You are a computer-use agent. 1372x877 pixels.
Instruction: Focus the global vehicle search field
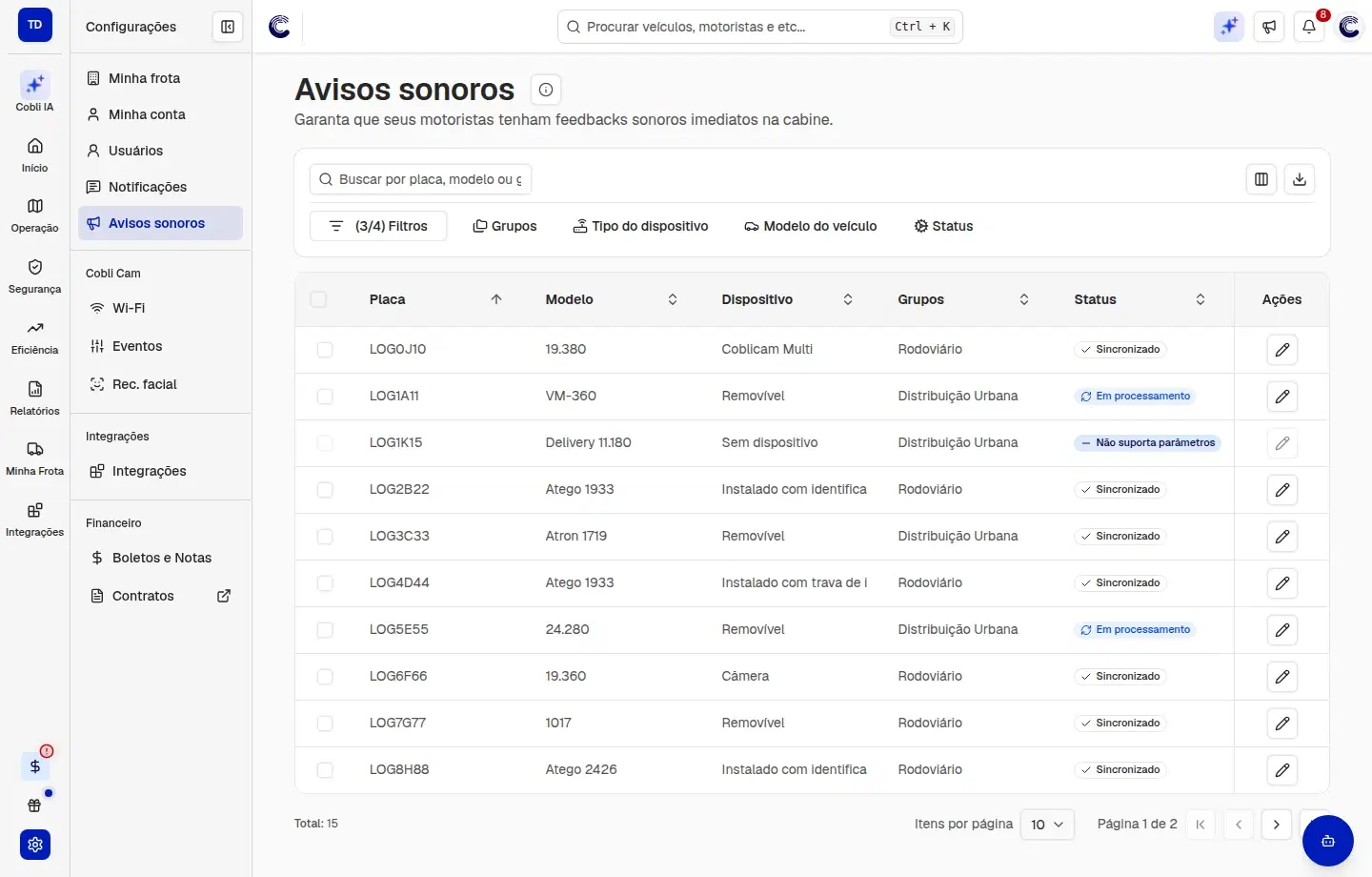coord(760,27)
